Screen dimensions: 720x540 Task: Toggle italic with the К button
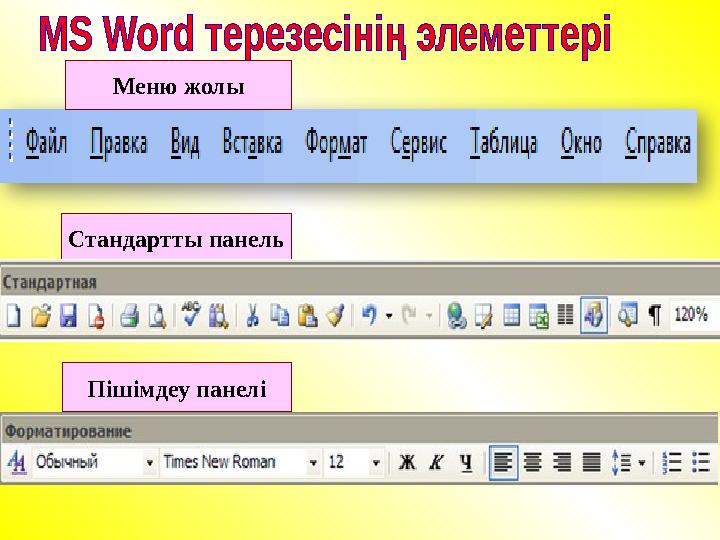point(436,462)
